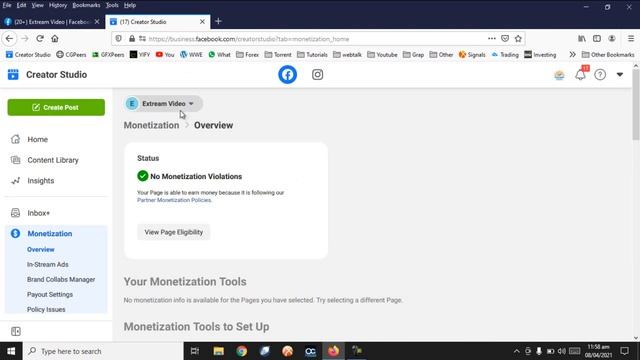The height and width of the screenshot is (360, 640).
Task: Select Overview under Monetization
Action: [40, 249]
